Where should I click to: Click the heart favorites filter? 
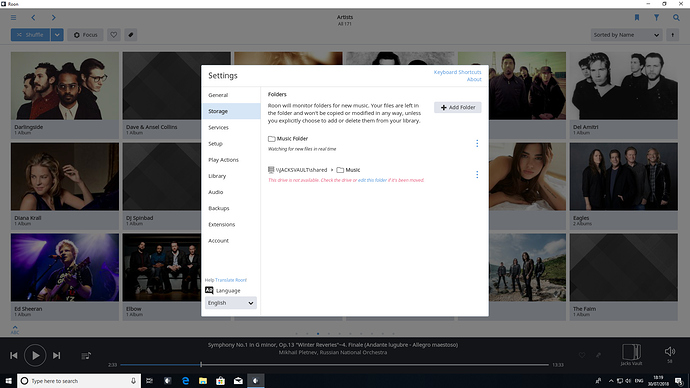[114, 35]
